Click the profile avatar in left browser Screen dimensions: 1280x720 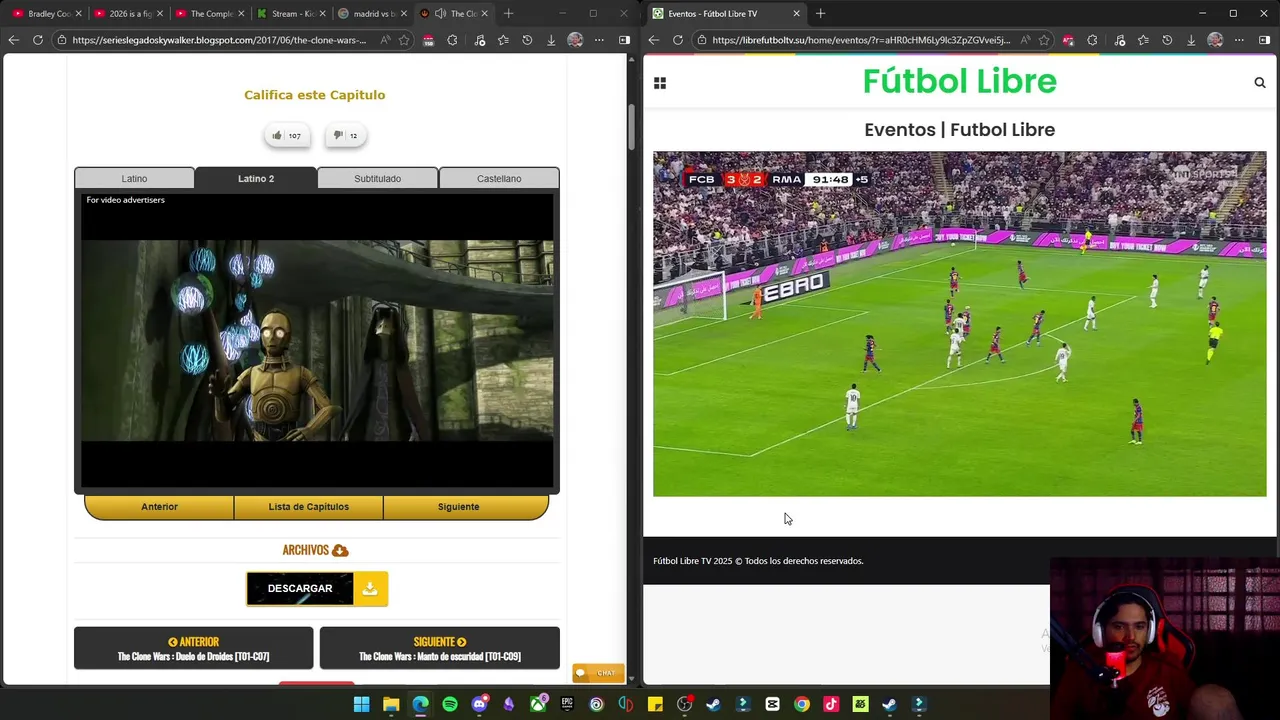[575, 40]
